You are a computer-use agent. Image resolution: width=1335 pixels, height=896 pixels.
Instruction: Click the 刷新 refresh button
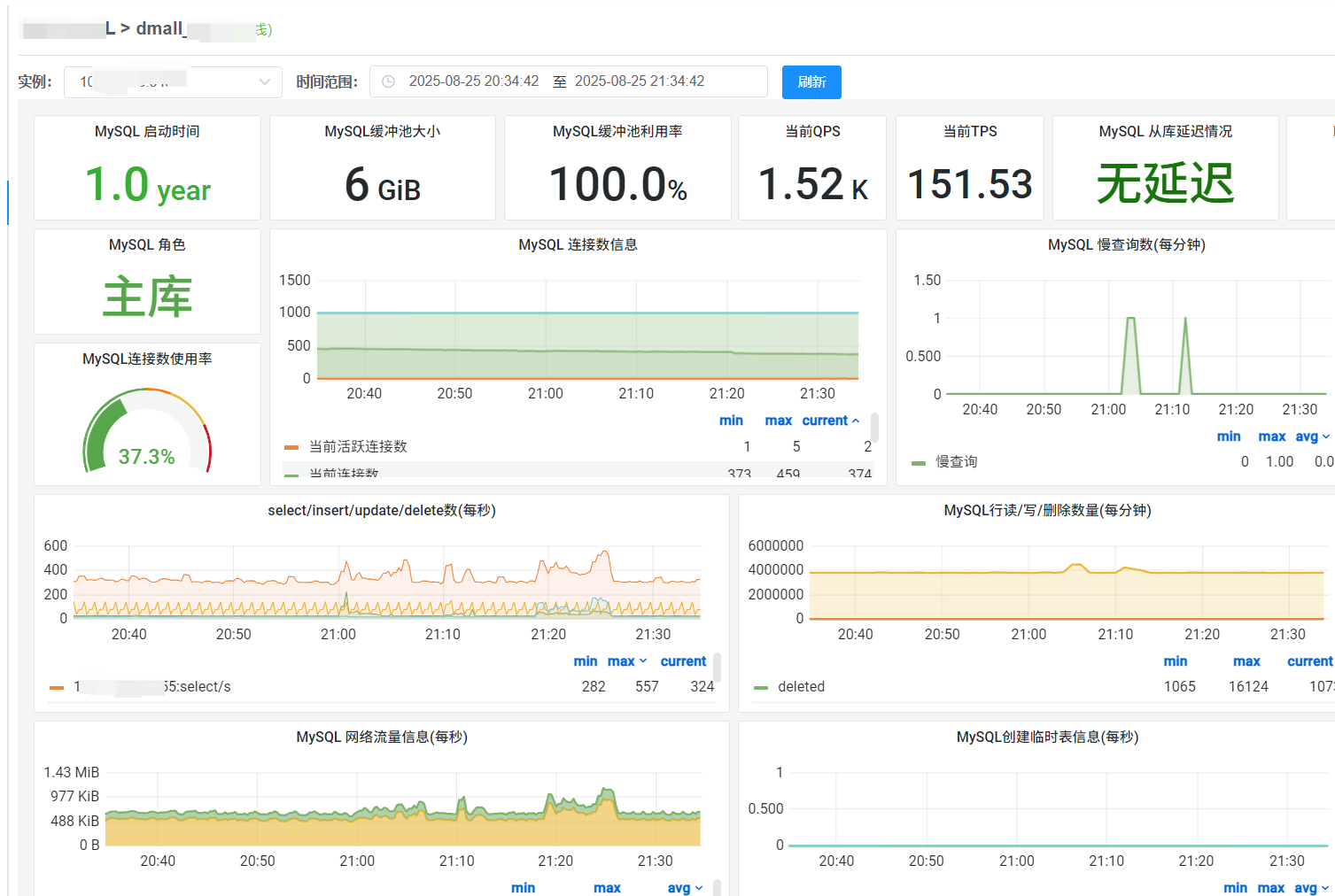811,82
